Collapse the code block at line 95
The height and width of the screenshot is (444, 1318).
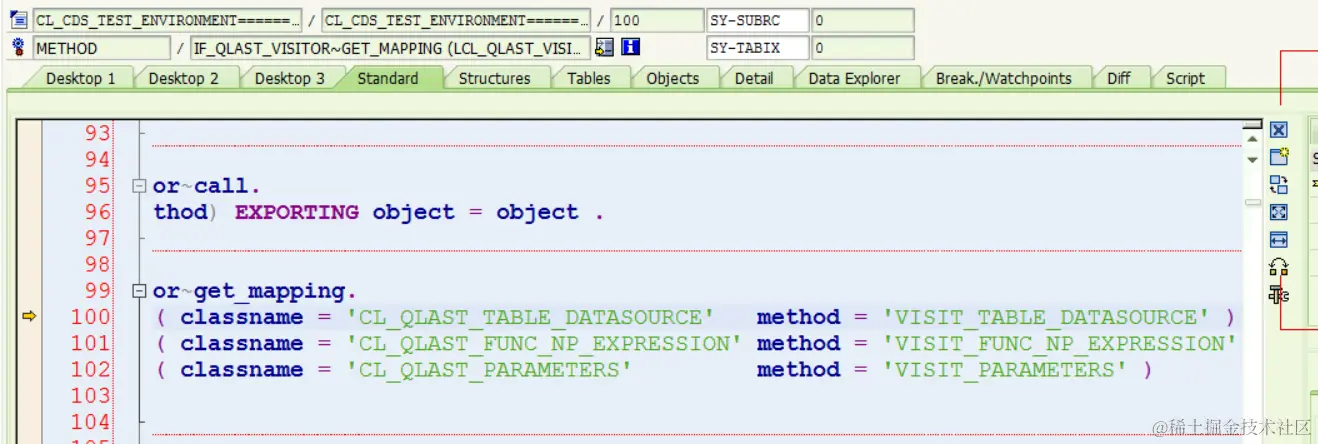(139, 185)
